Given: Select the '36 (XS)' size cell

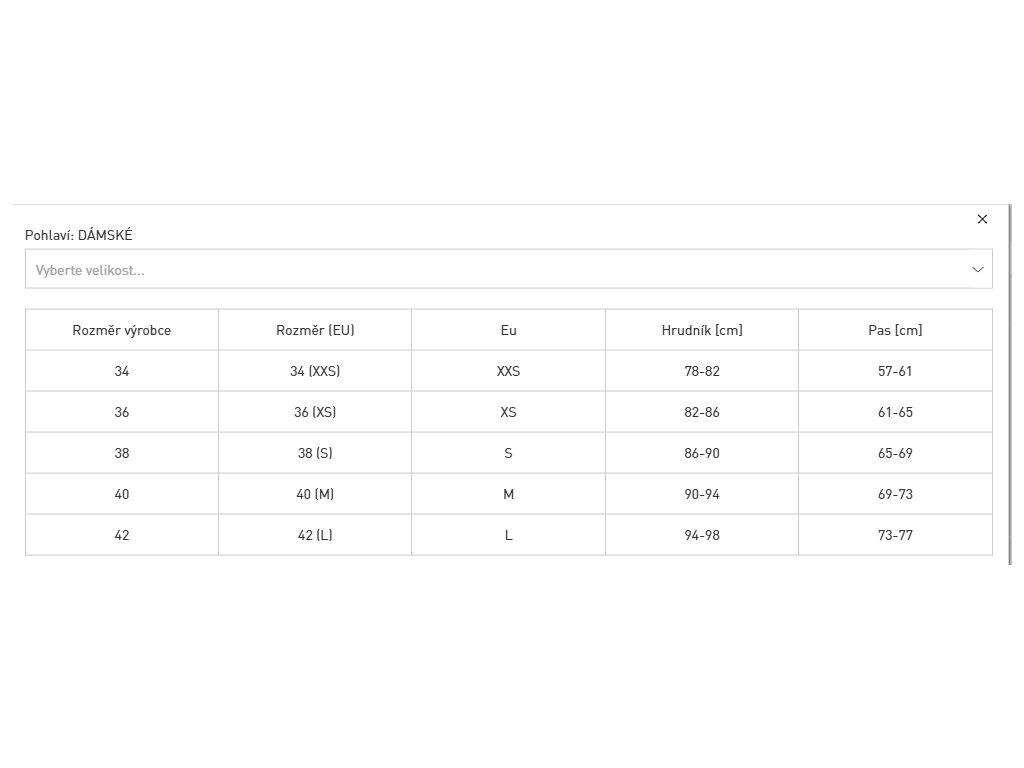Looking at the screenshot, I should click(x=315, y=412).
